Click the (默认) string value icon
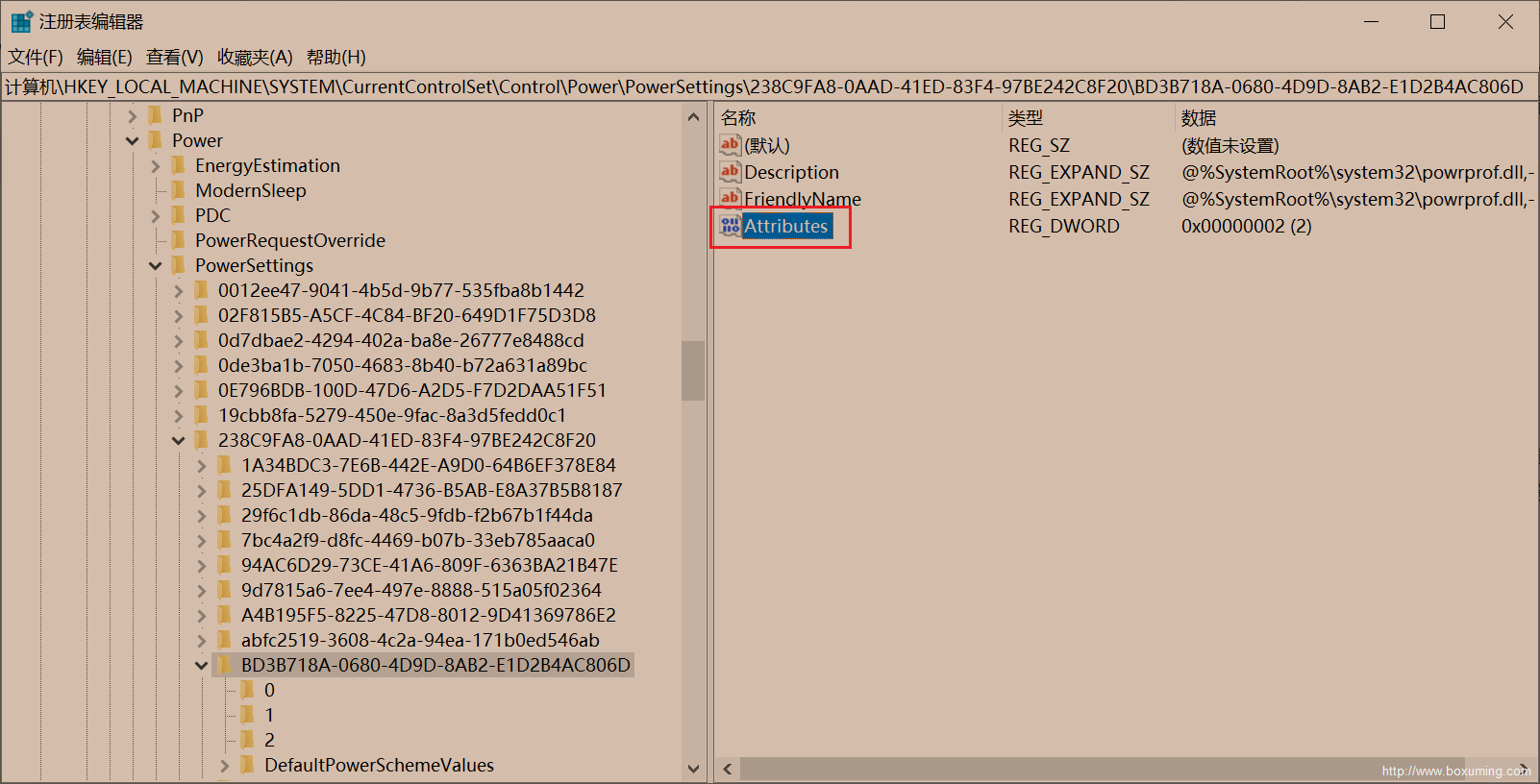 731,145
